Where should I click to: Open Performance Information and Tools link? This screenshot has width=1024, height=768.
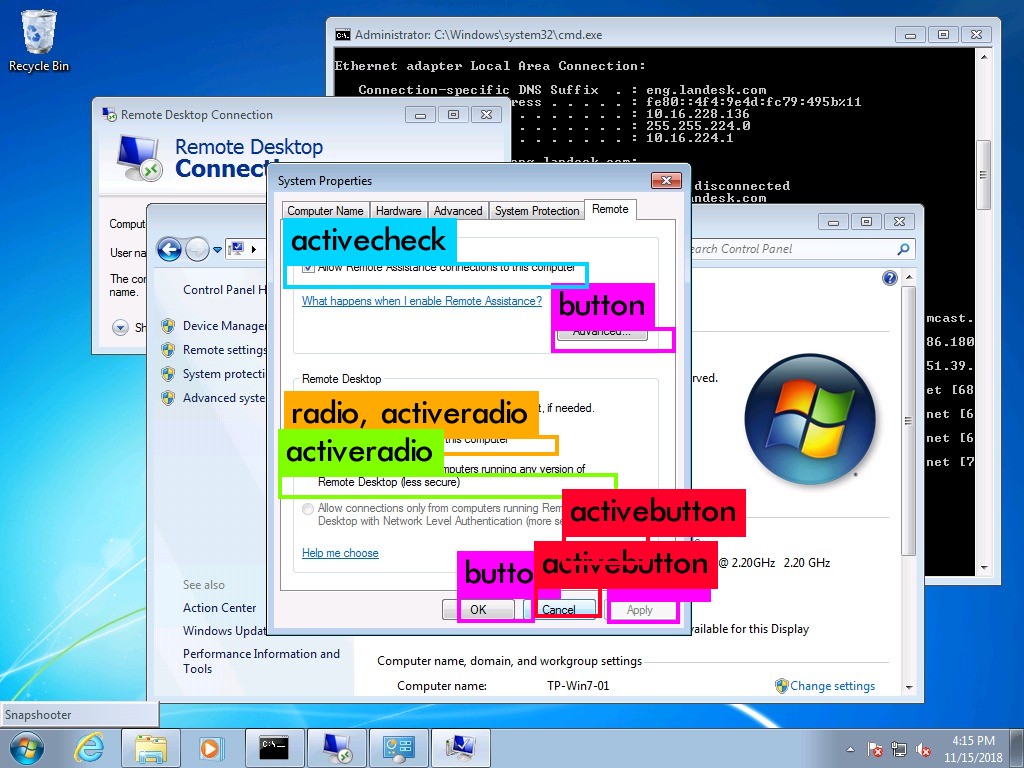(x=261, y=661)
